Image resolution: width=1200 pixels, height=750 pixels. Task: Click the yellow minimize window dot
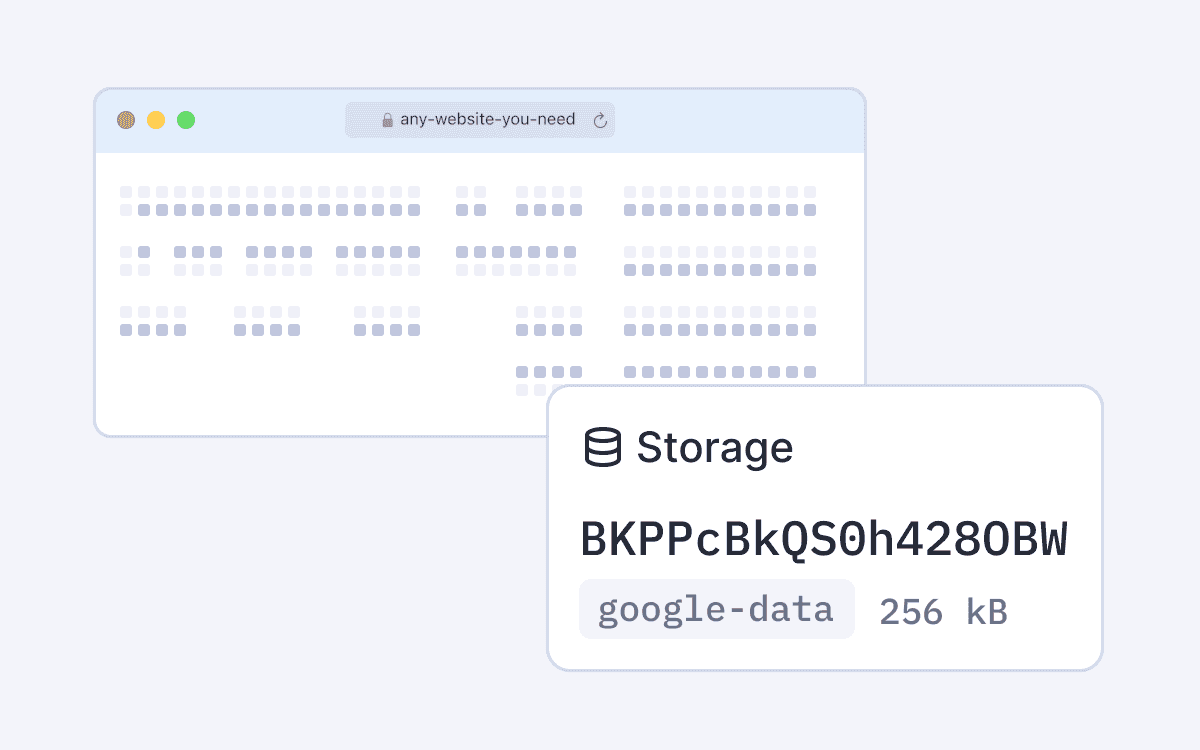[x=156, y=120]
